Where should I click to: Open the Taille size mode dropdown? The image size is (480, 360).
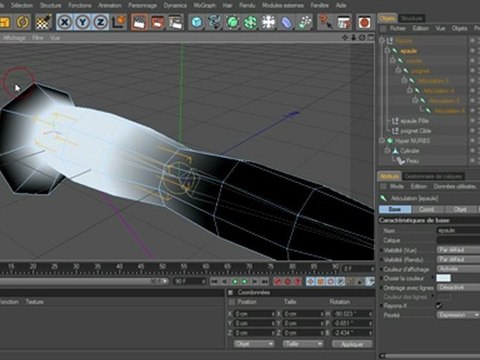pyautogui.click(x=303, y=344)
